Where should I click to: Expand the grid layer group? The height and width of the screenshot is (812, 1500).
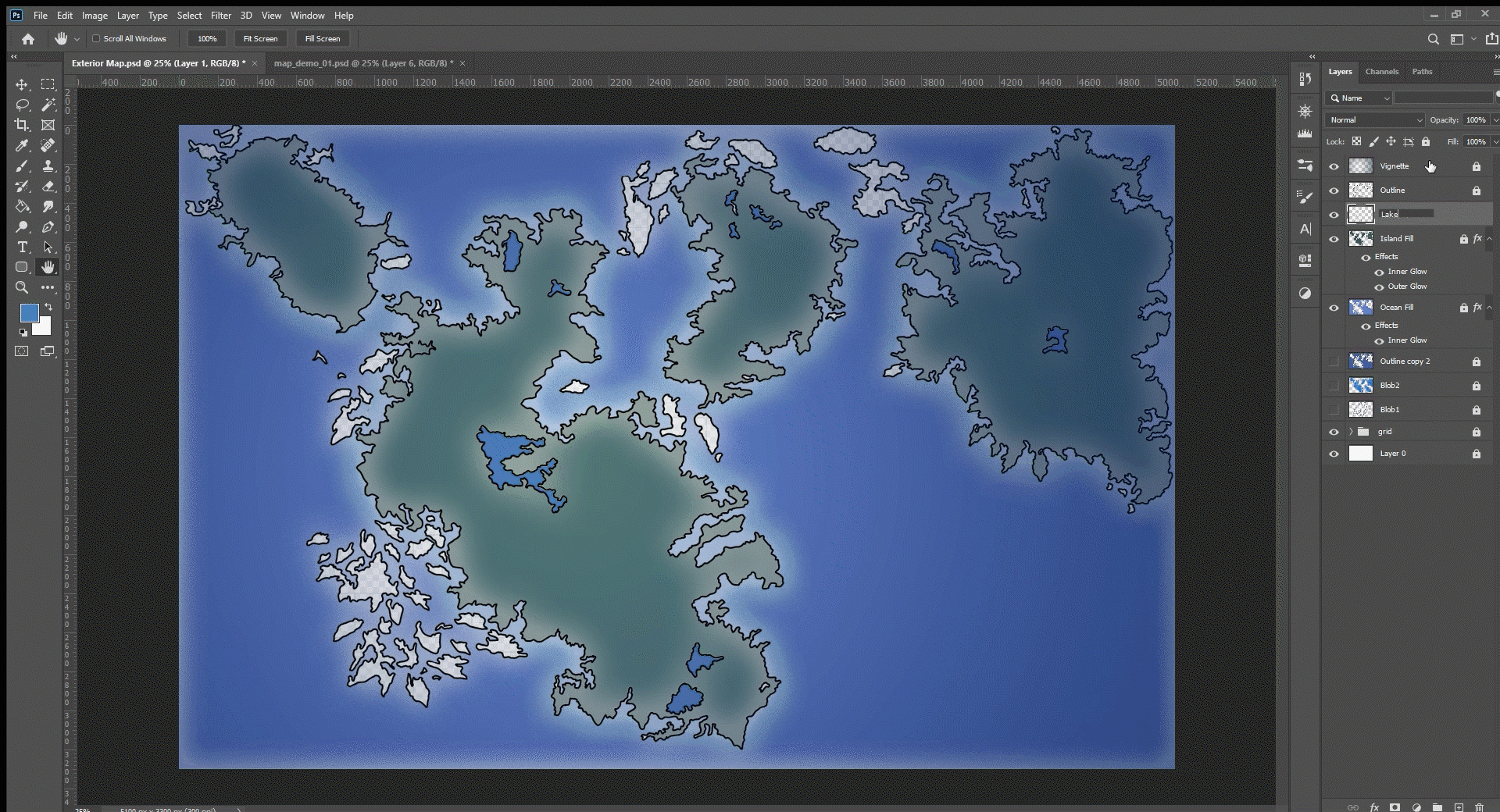click(x=1349, y=432)
